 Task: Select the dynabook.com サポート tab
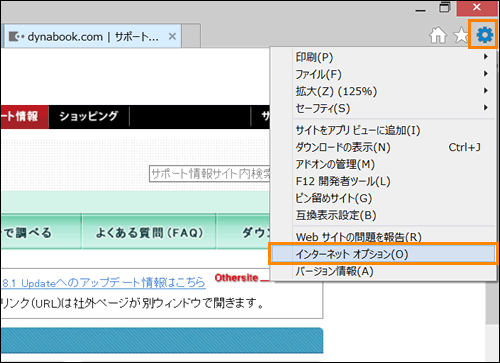92,36
